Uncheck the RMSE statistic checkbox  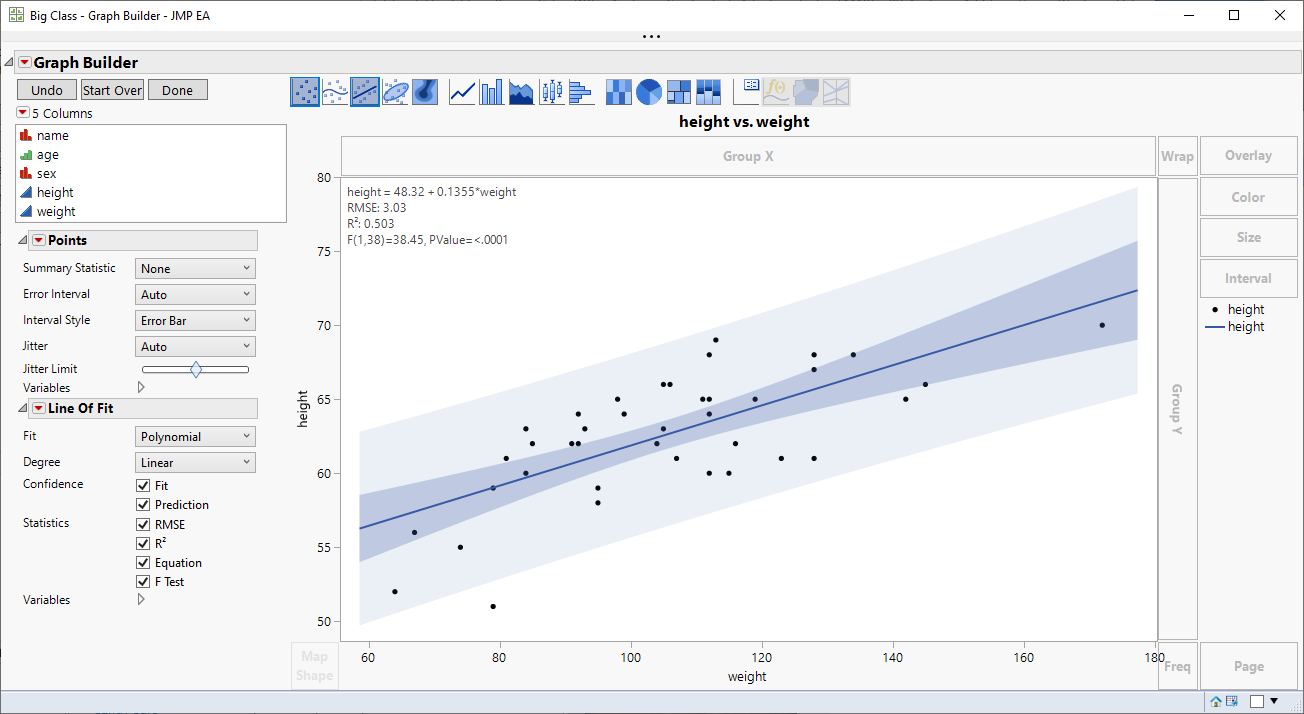(x=142, y=523)
